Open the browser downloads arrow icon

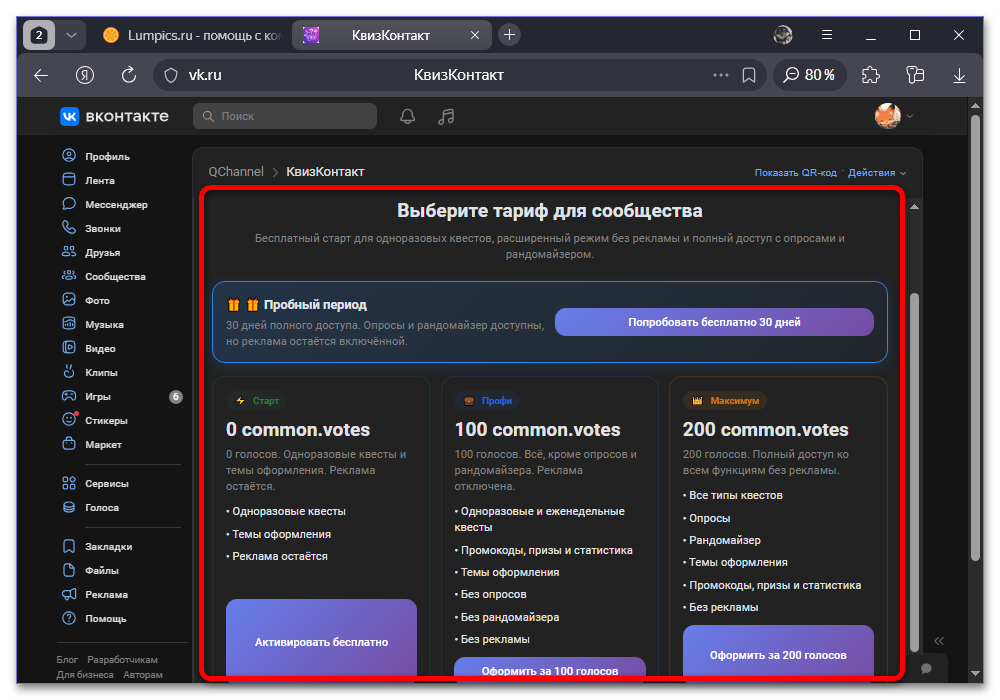[959, 75]
